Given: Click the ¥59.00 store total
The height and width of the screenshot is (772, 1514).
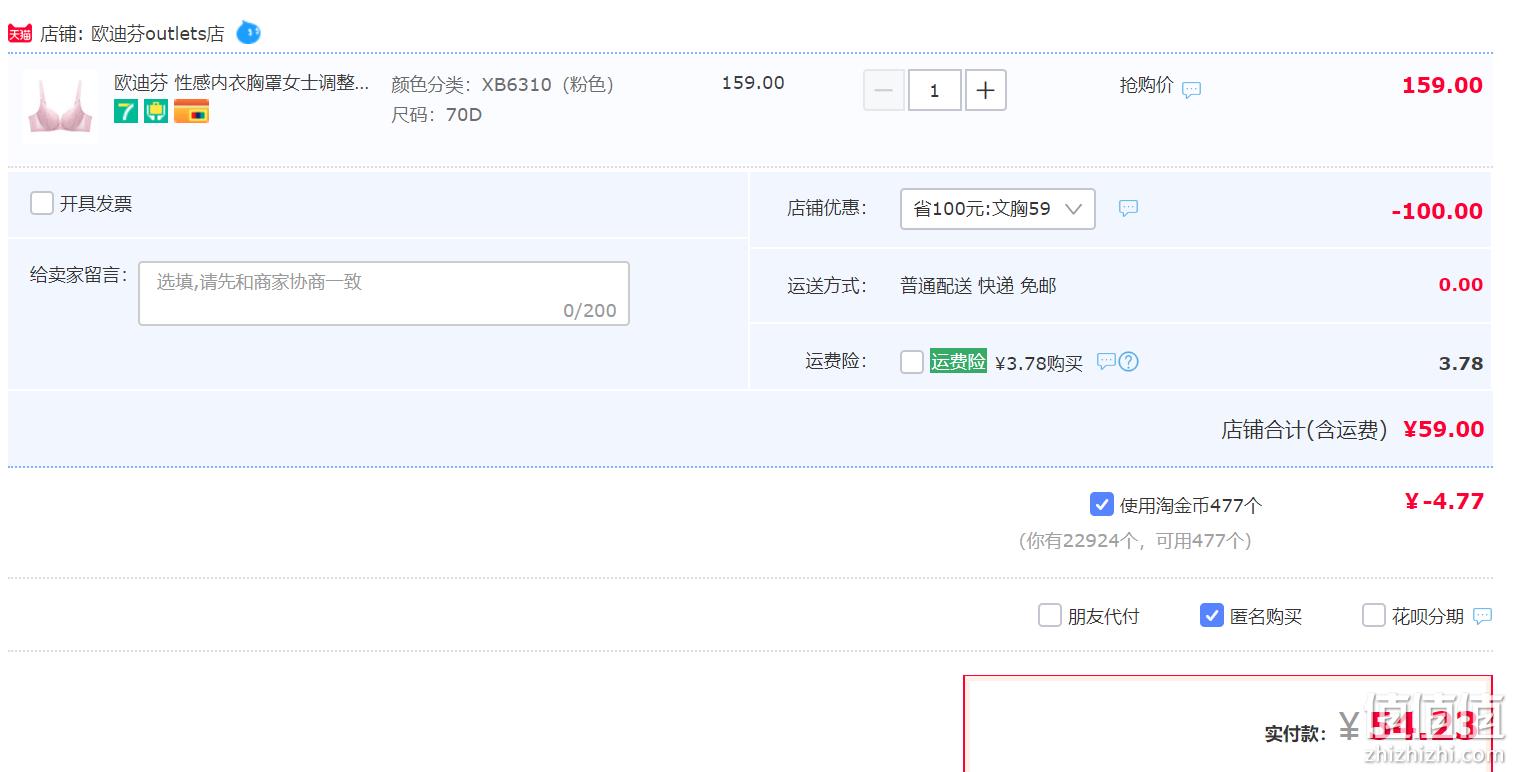Looking at the screenshot, I should tap(1443, 429).
